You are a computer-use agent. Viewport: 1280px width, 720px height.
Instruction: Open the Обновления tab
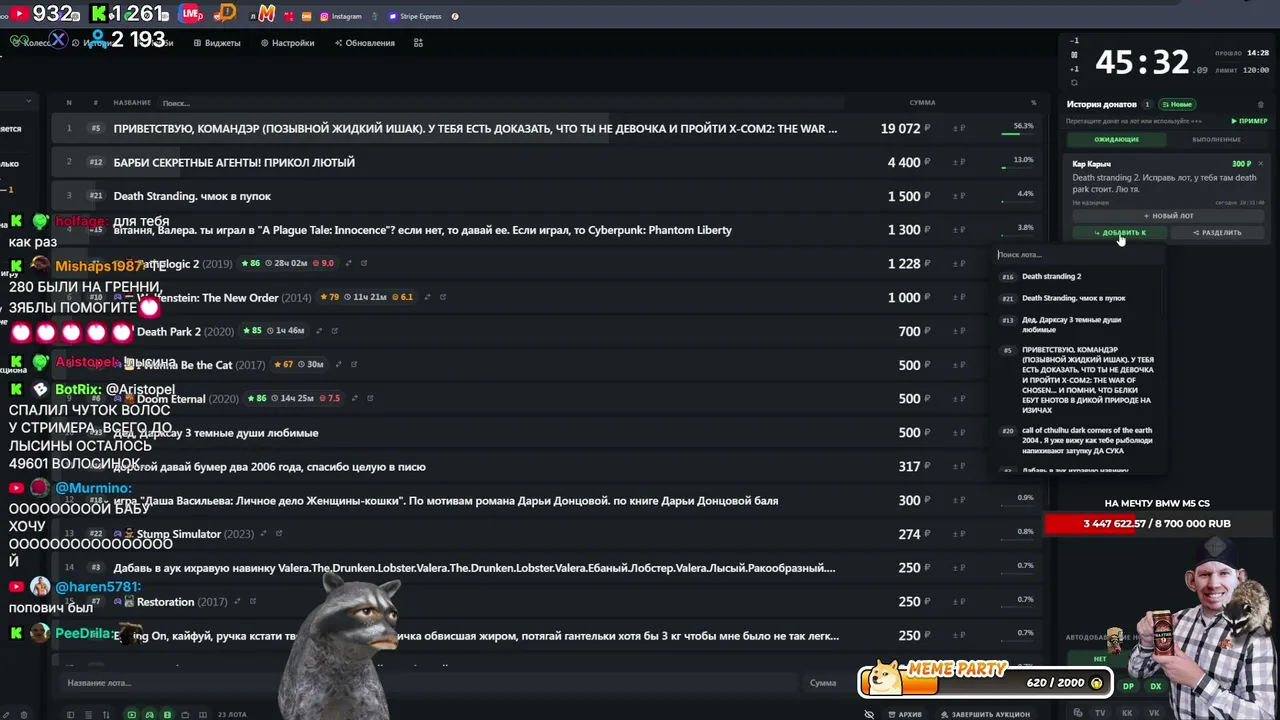tap(364, 43)
